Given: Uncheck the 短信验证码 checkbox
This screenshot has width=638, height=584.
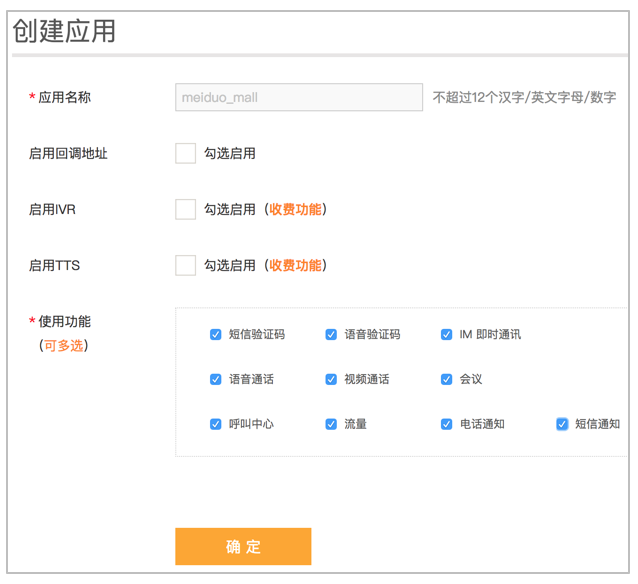Looking at the screenshot, I should click(215, 334).
